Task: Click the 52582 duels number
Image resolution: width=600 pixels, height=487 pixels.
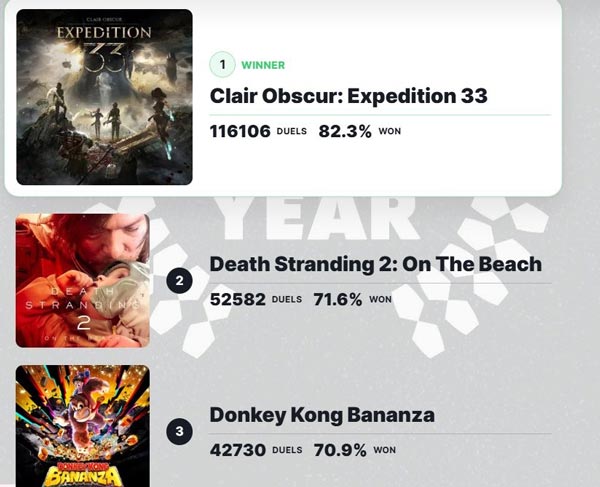Action: click(x=237, y=299)
